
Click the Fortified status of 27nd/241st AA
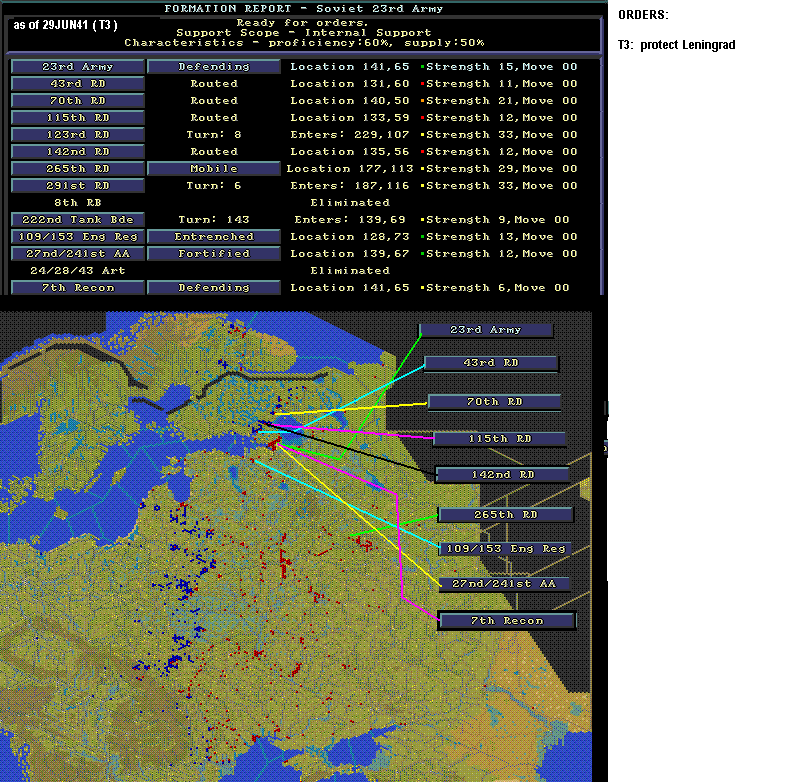(214, 254)
